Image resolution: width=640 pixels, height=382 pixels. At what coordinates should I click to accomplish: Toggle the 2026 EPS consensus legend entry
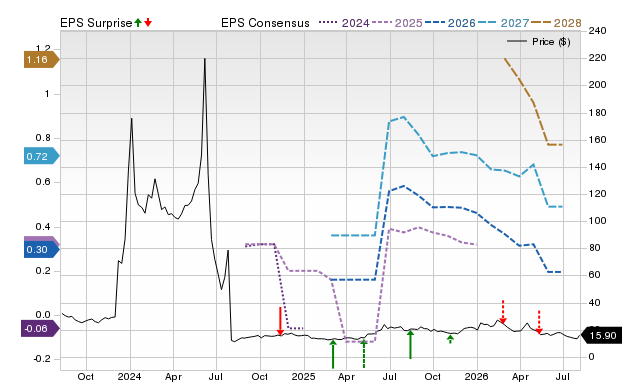[450, 23]
